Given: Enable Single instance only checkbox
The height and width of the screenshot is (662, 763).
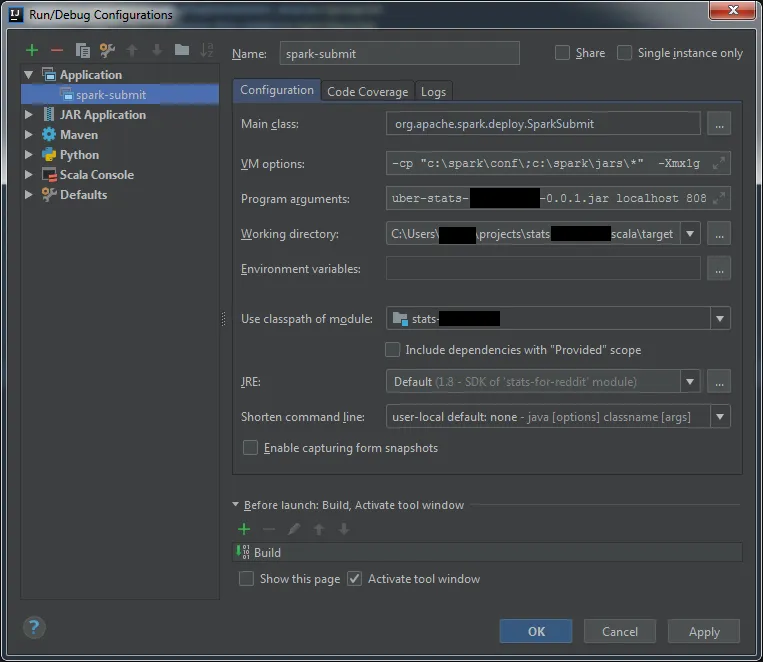Looking at the screenshot, I should pyautogui.click(x=624, y=53).
